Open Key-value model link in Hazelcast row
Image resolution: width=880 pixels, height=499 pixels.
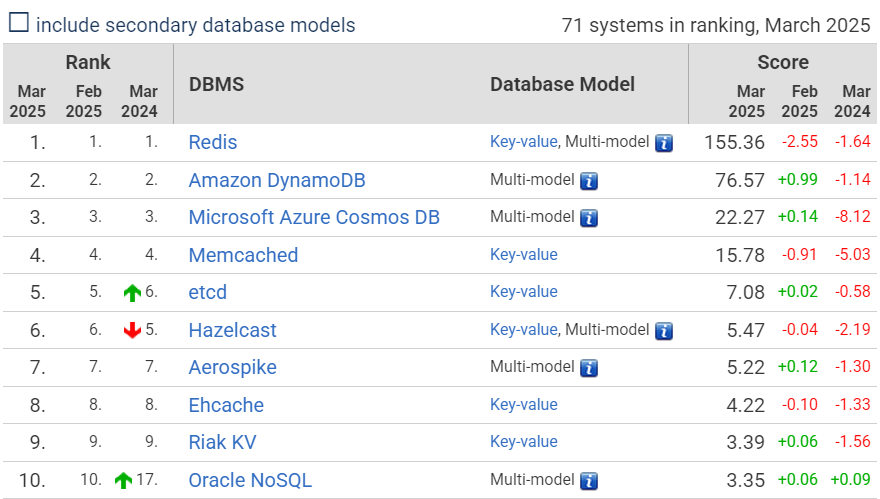tap(524, 329)
